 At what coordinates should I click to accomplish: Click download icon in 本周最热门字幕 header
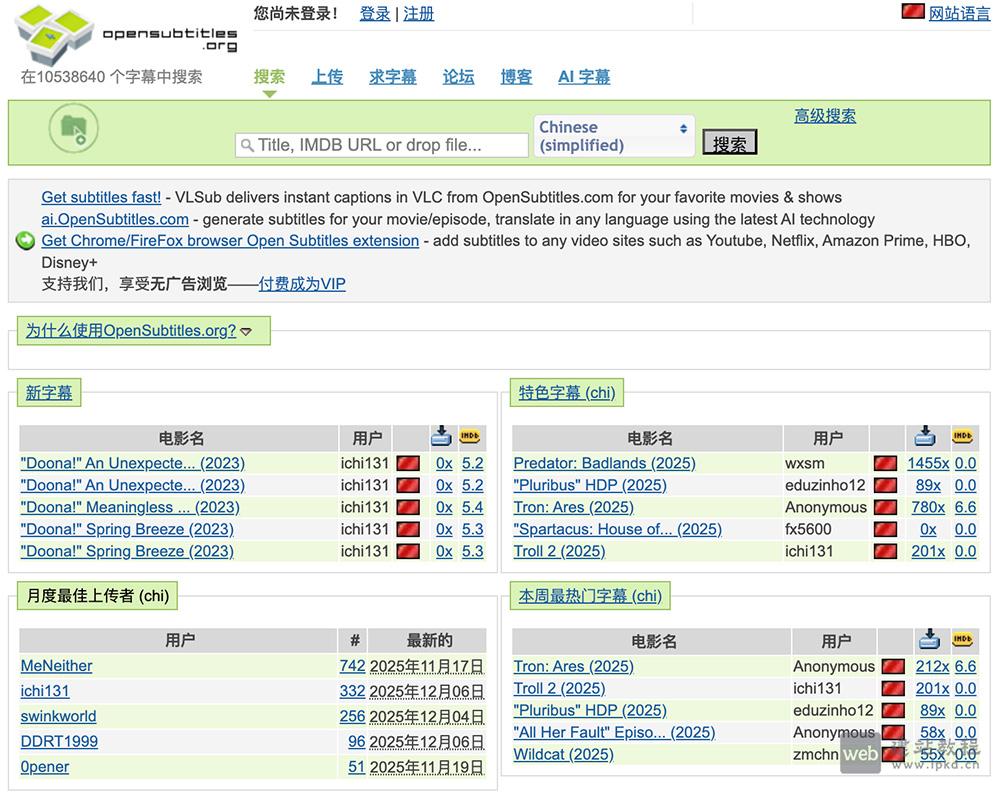pos(930,640)
